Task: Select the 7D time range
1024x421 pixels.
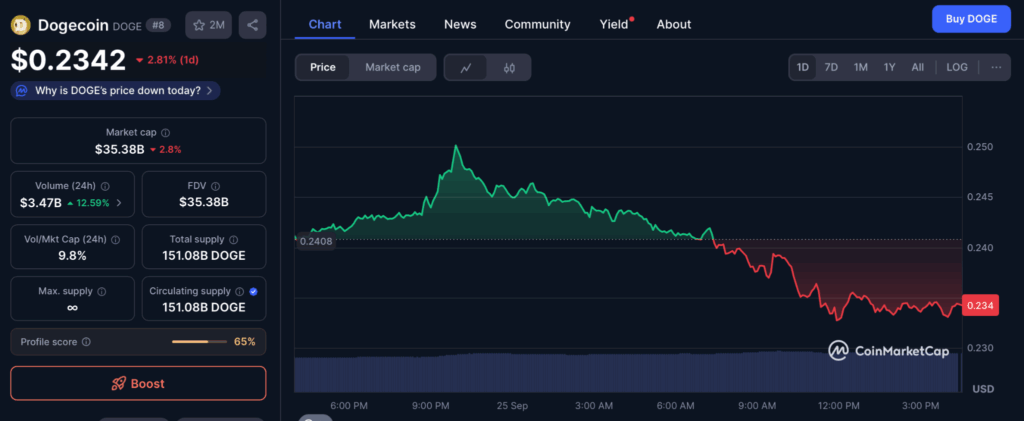Action: [831, 67]
